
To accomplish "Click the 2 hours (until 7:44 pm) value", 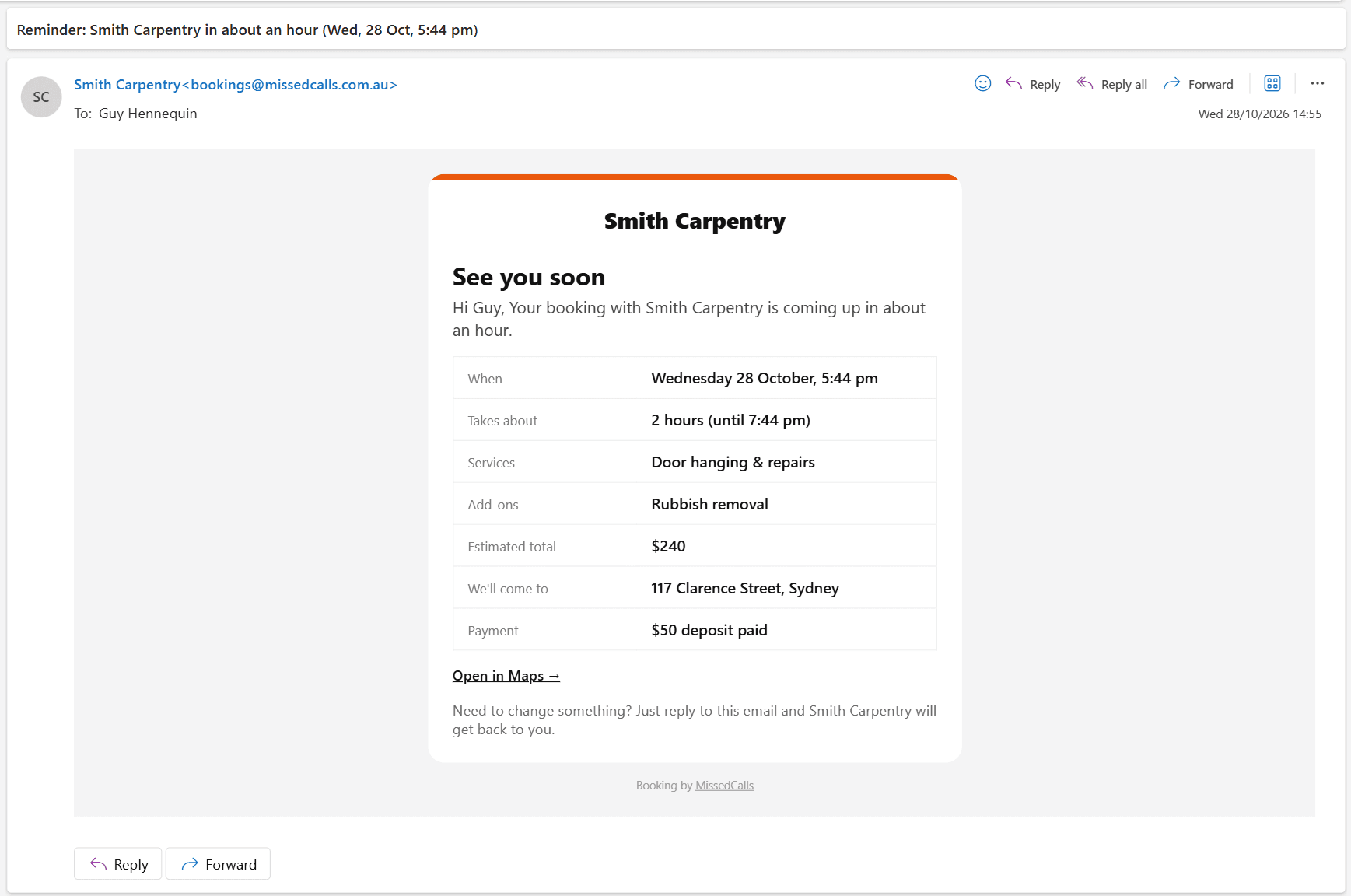I will [x=730, y=421].
